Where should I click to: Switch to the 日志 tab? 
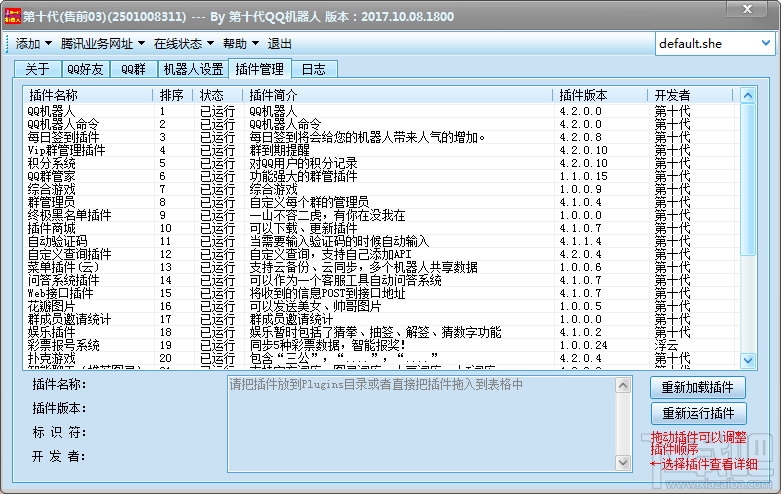314,69
